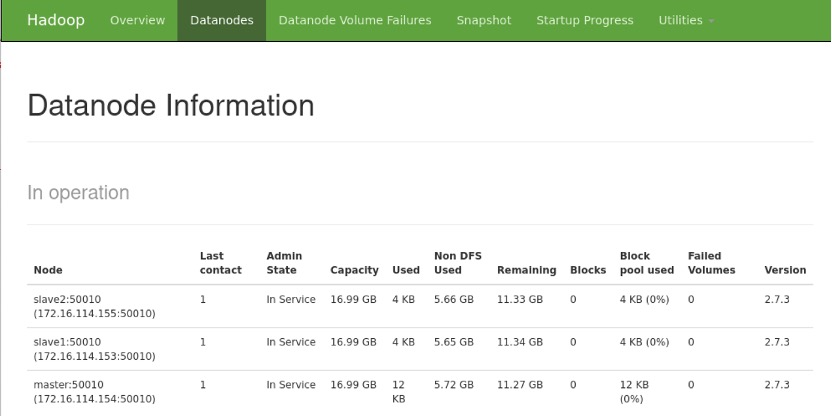Click the Non DFS Used column header
Screen dimensions: 832x416
[457, 263]
